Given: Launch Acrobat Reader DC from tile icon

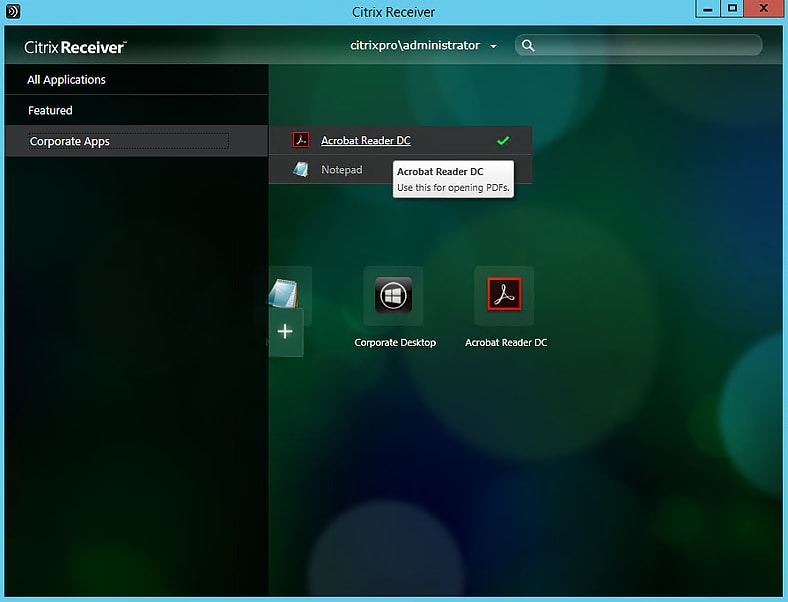Looking at the screenshot, I should (505, 294).
